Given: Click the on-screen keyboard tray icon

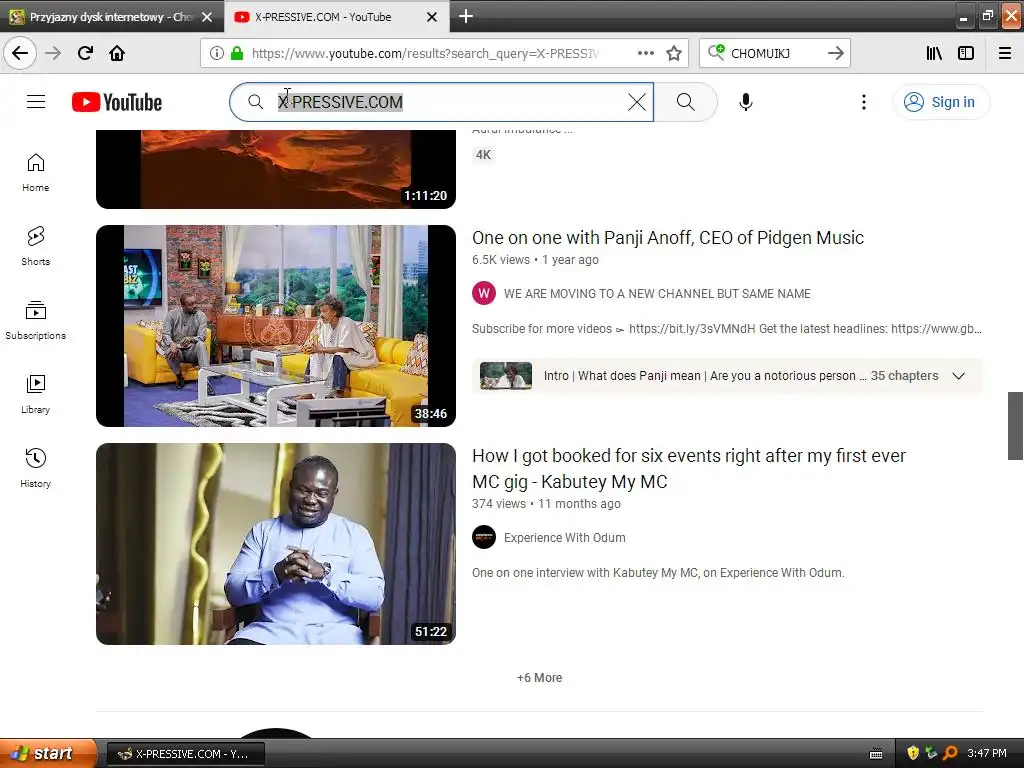Looking at the screenshot, I should pos(876,754).
